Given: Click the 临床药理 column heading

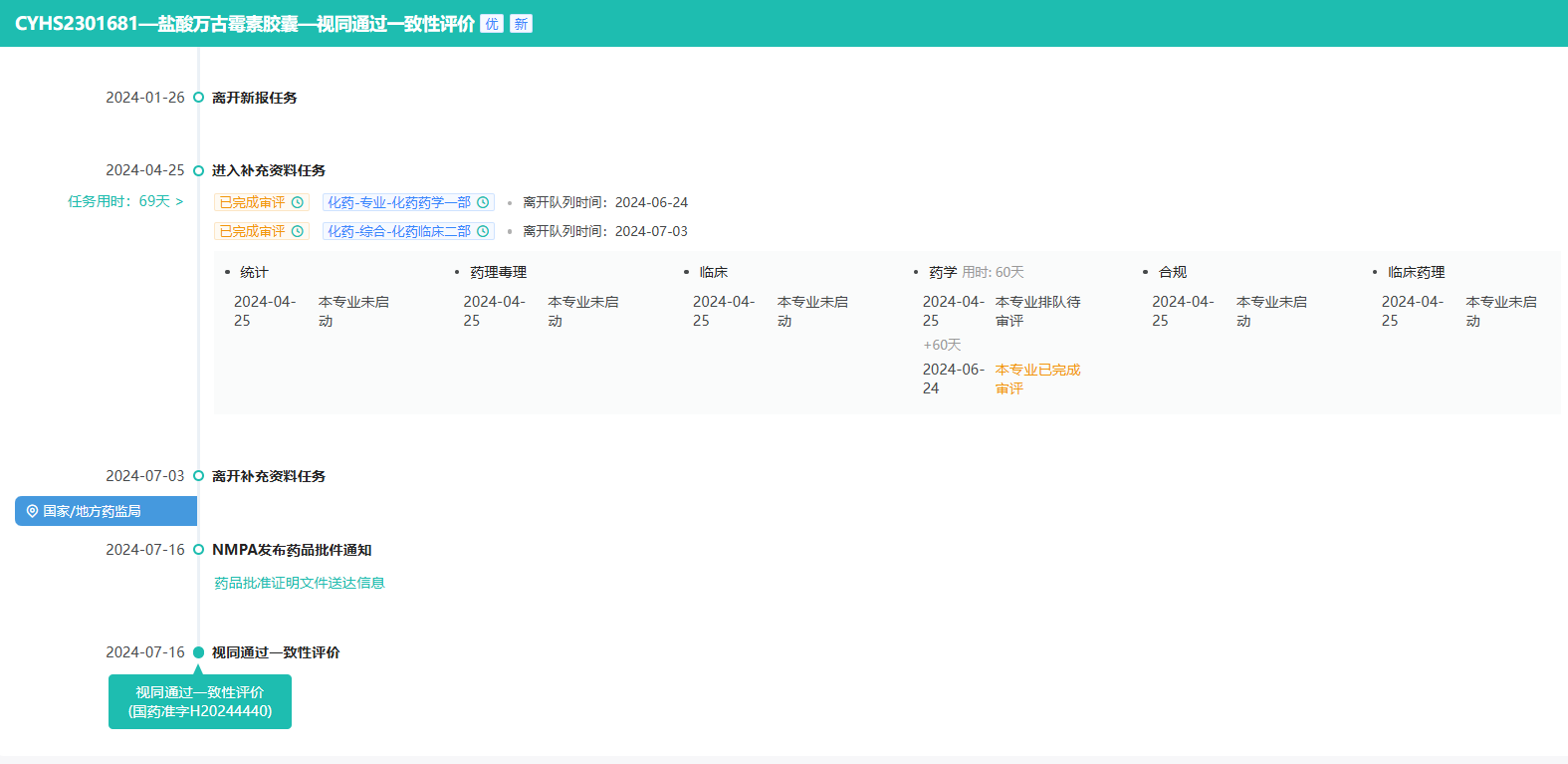Looking at the screenshot, I should point(1417,272).
